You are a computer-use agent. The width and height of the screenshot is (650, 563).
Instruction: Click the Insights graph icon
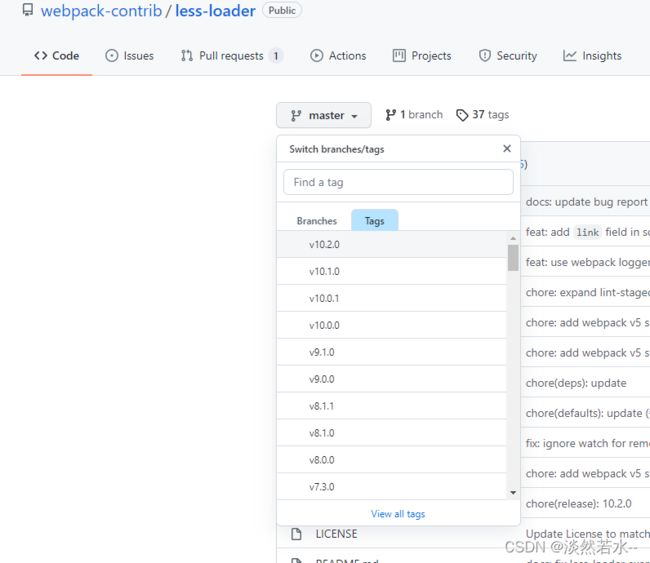pyautogui.click(x=570, y=56)
